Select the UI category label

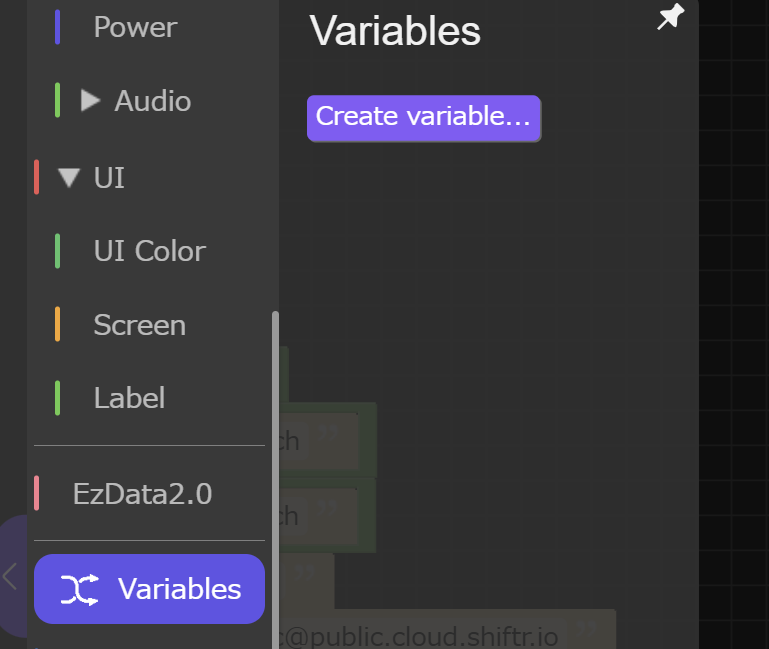pyautogui.click(x=109, y=178)
